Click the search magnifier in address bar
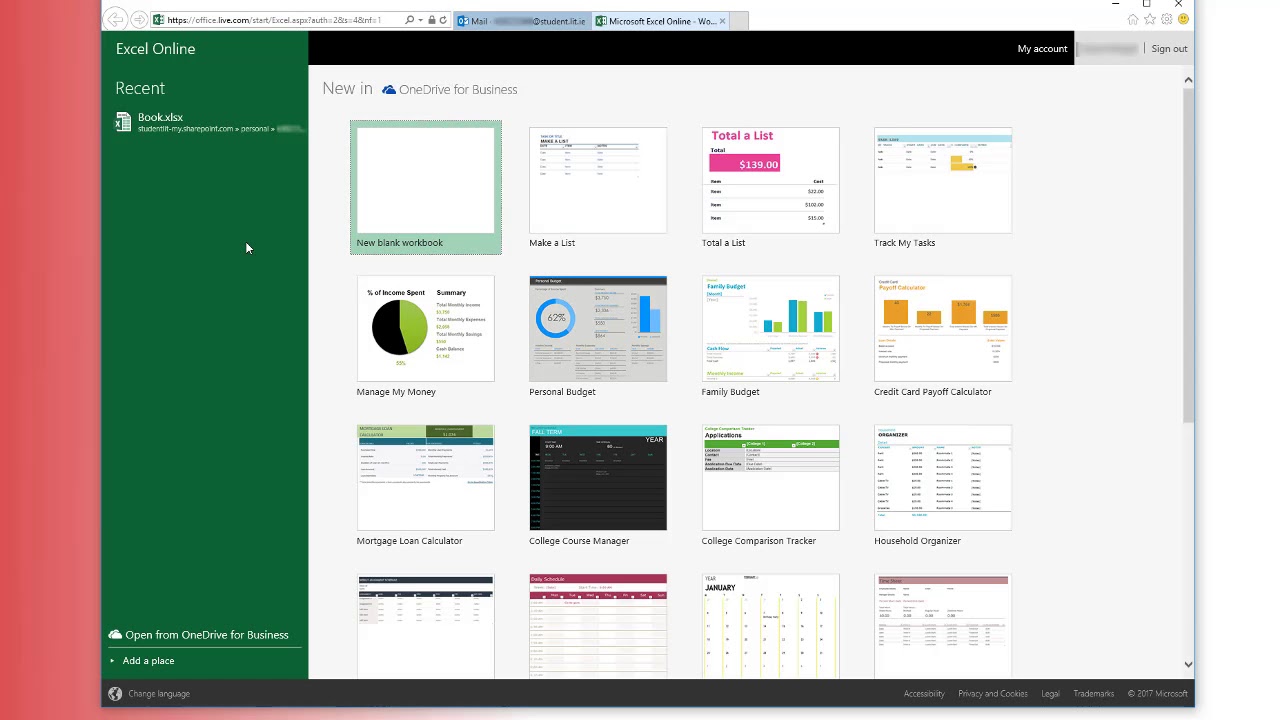The width and height of the screenshot is (1280, 720). (410, 20)
